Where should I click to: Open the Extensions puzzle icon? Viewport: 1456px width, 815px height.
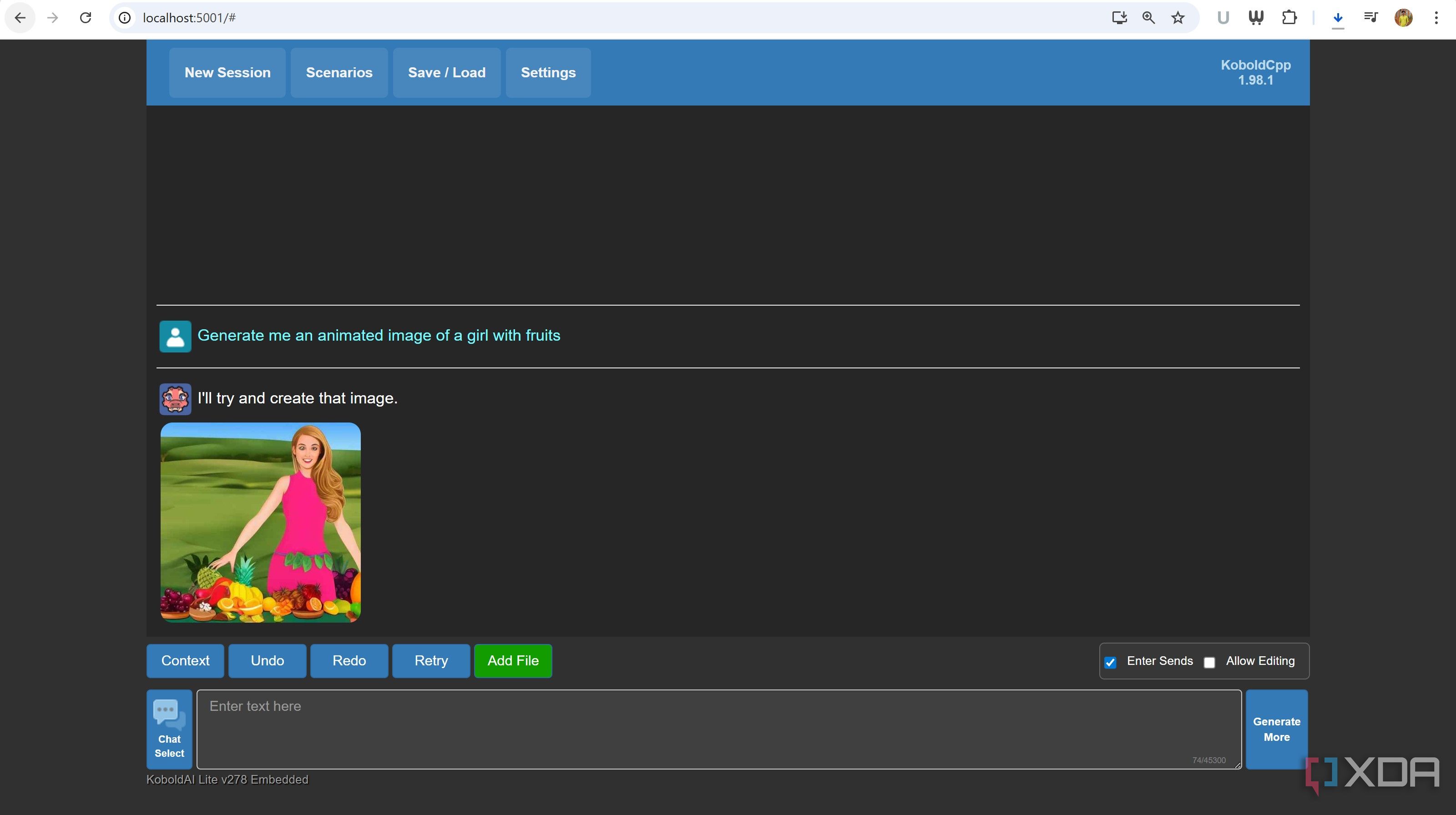1289,18
